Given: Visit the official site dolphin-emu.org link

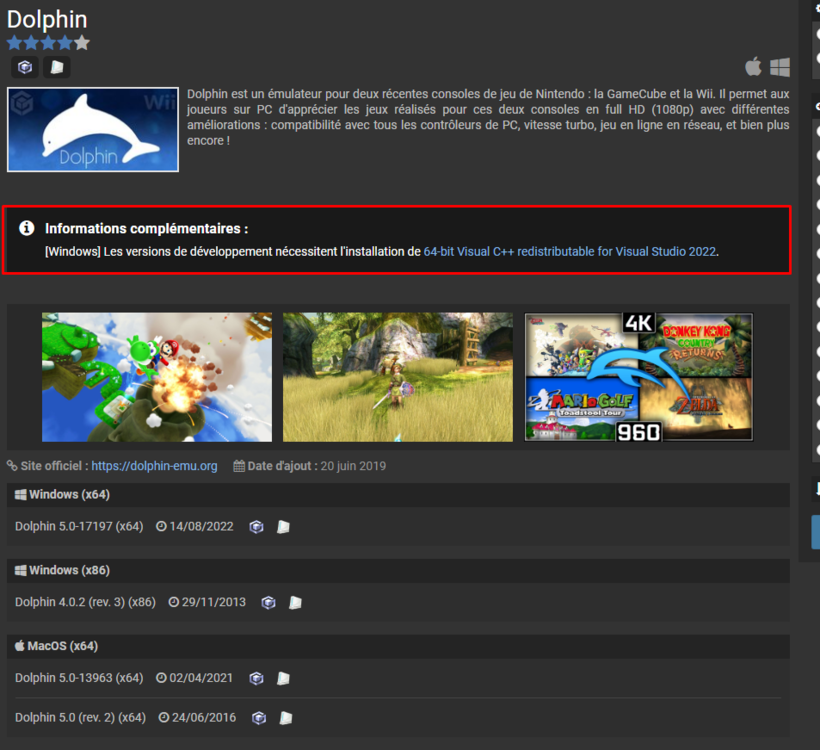Looking at the screenshot, I should (x=154, y=466).
